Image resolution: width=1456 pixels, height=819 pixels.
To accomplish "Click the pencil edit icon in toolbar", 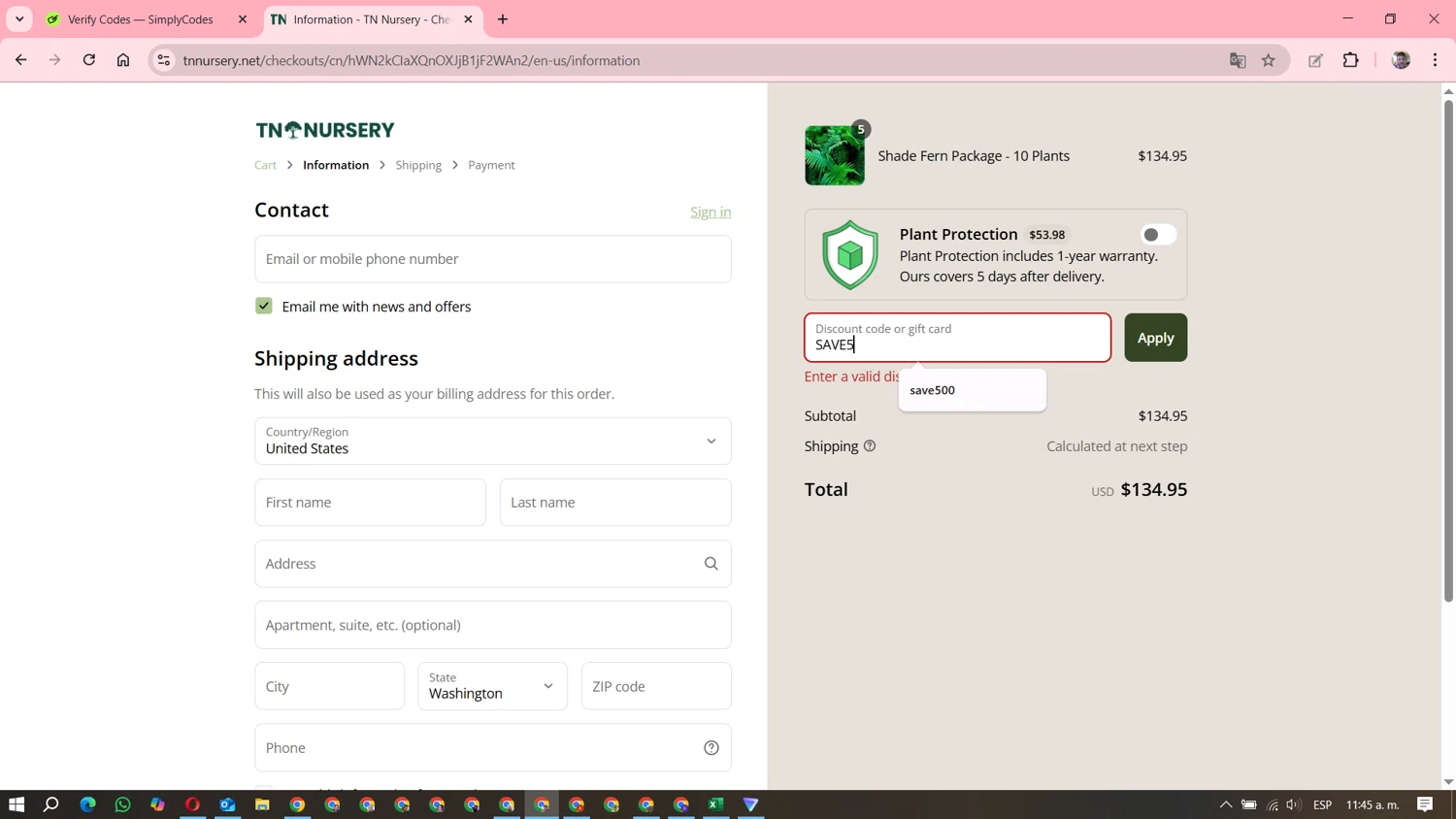I will click(x=1315, y=60).
